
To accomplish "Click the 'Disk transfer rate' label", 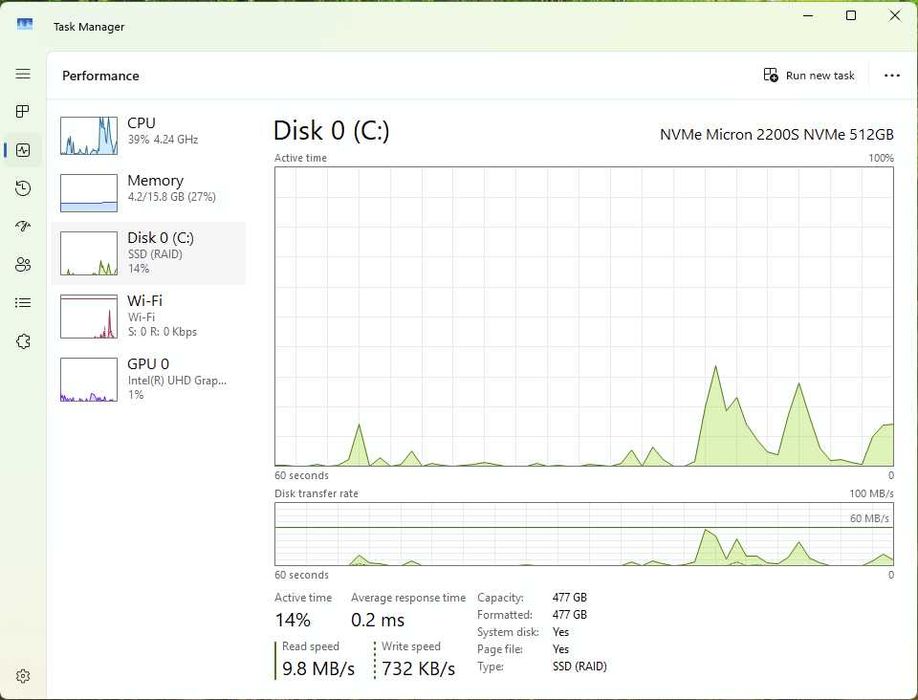I will click(x=316, y=493).
